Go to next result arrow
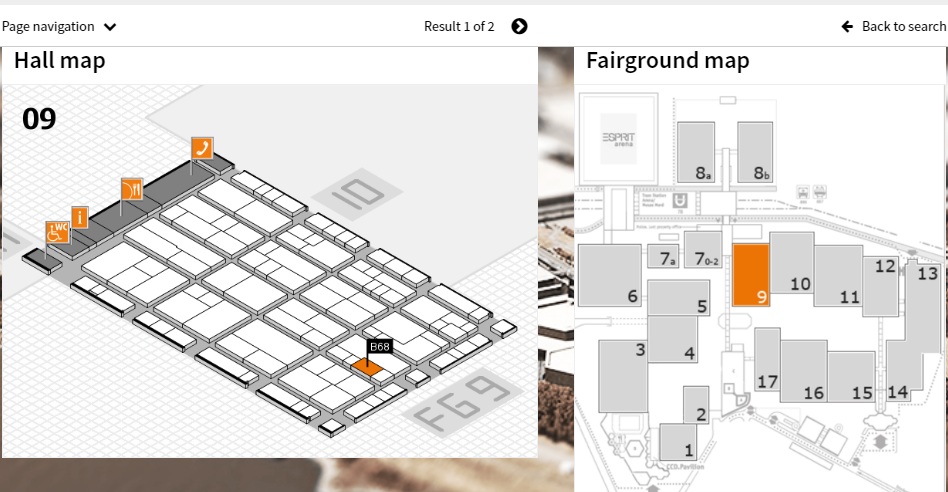The height and width of the screenshot is (492, 948). coord(519,26)
